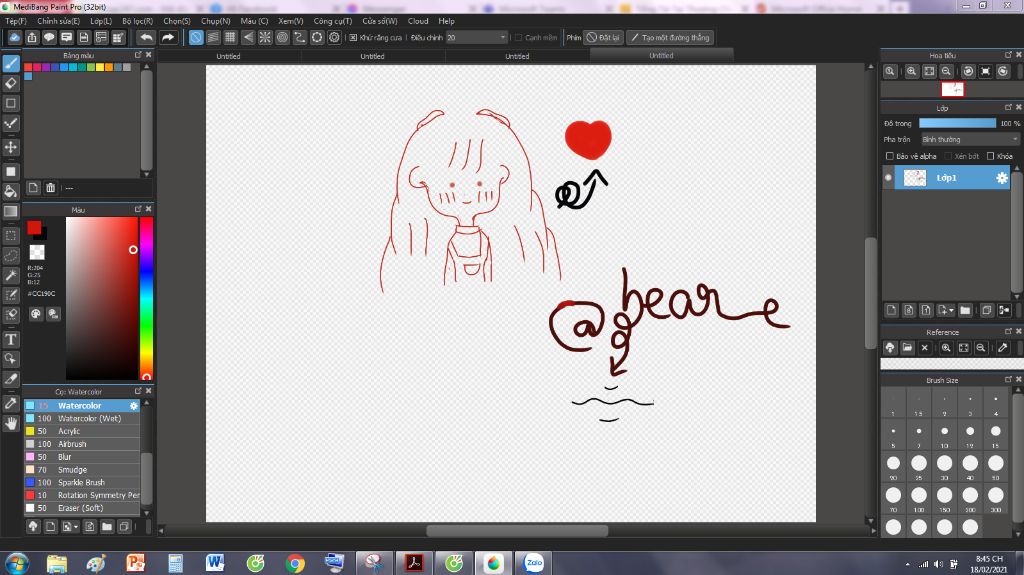Enable the radial snap icon

point(264,37)
